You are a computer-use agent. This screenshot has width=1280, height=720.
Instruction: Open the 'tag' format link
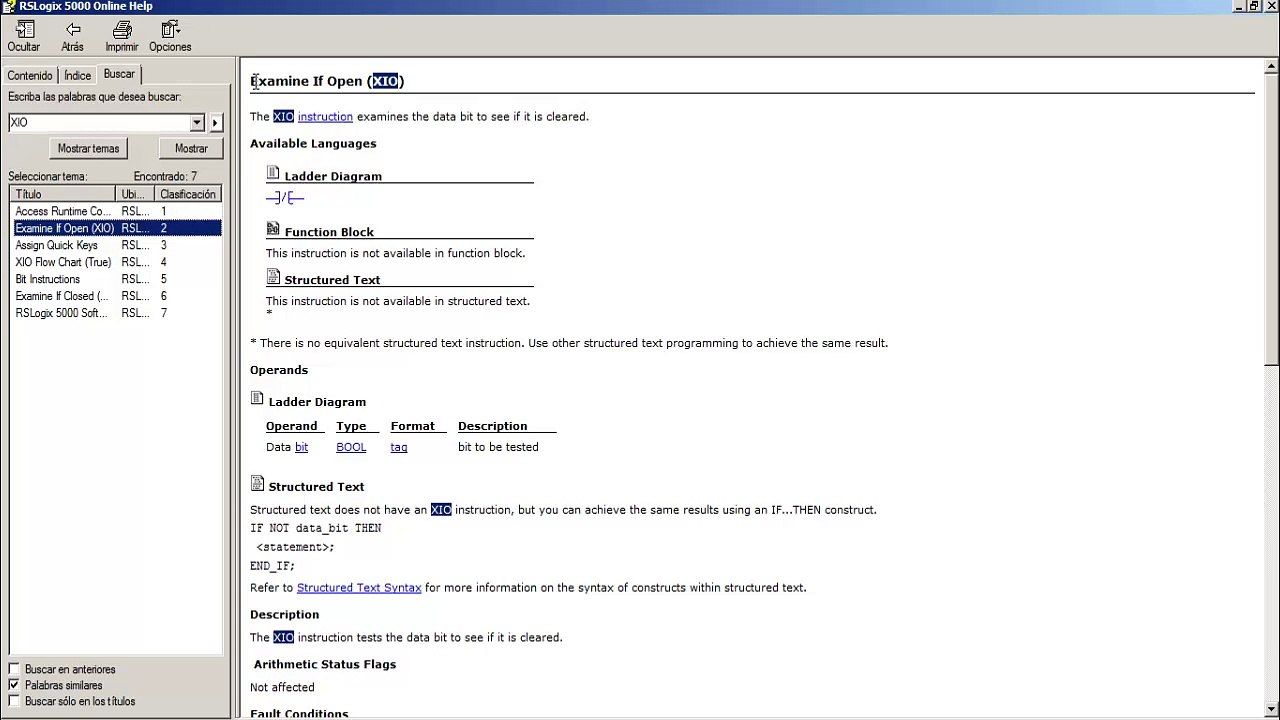[x=399, y=447]
